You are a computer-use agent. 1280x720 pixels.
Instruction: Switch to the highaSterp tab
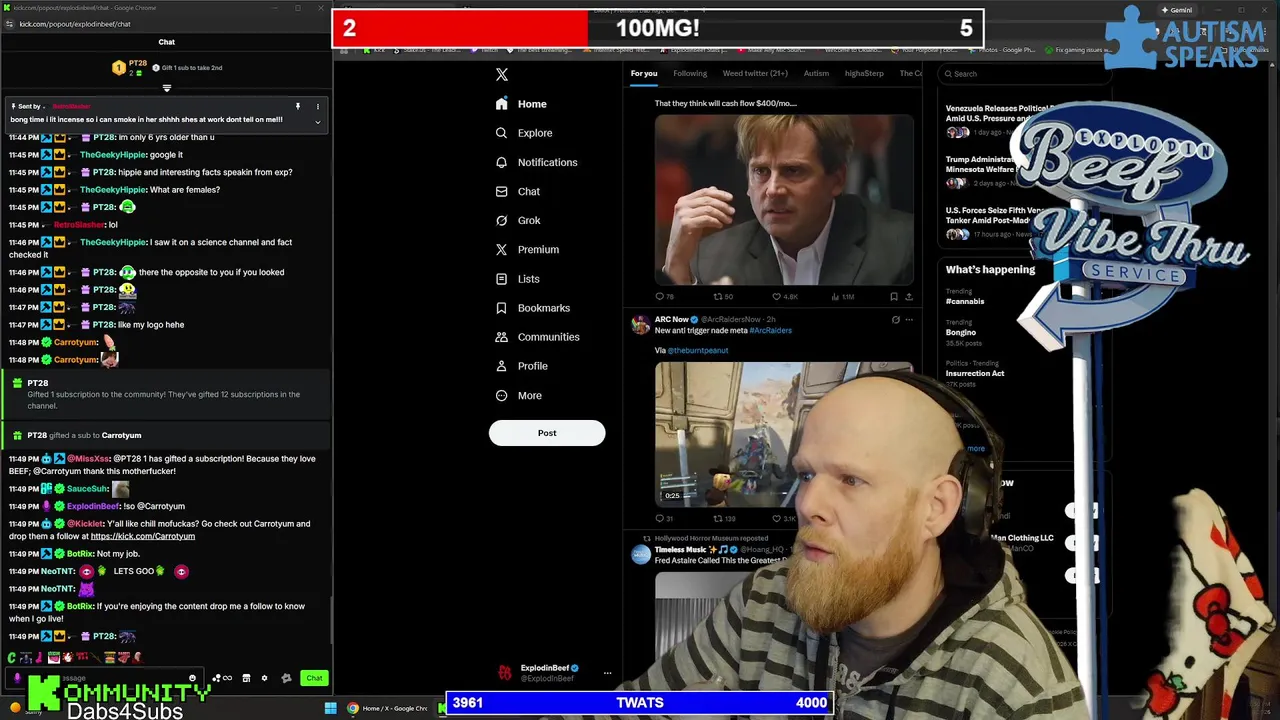click(x=864, y=73)
